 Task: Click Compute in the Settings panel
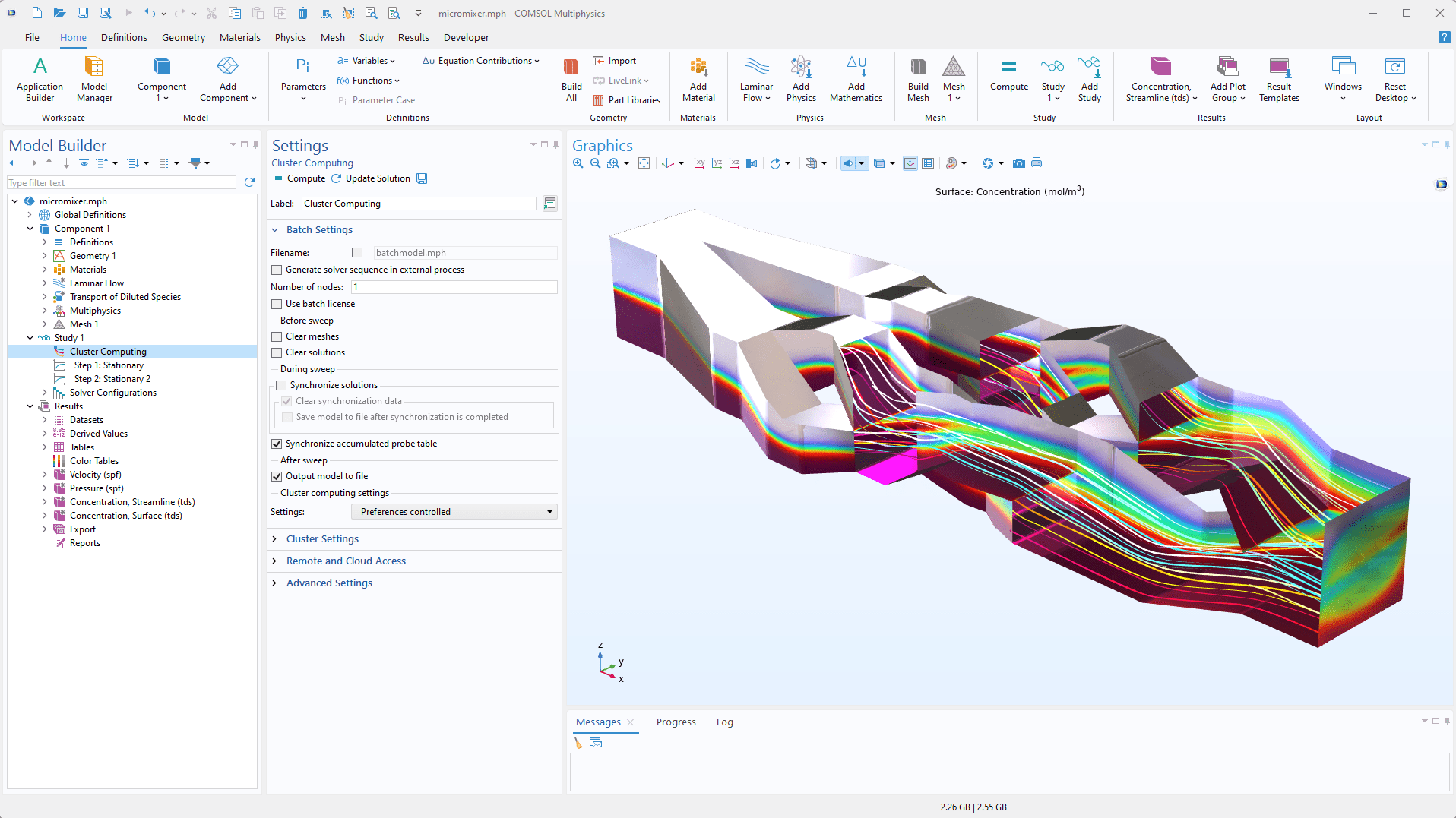tap(299, 178)
